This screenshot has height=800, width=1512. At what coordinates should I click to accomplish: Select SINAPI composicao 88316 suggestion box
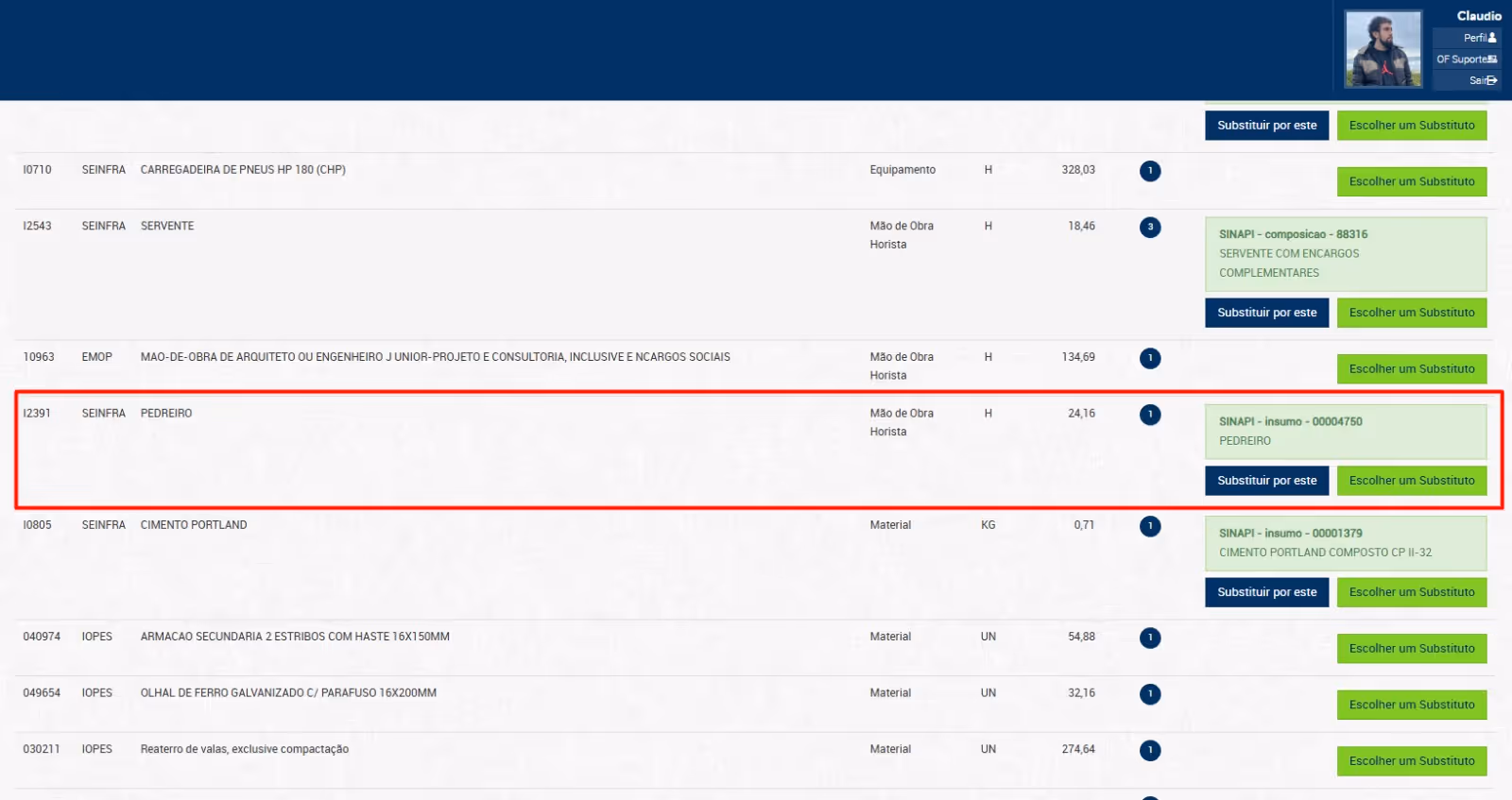pos(1346,254)
